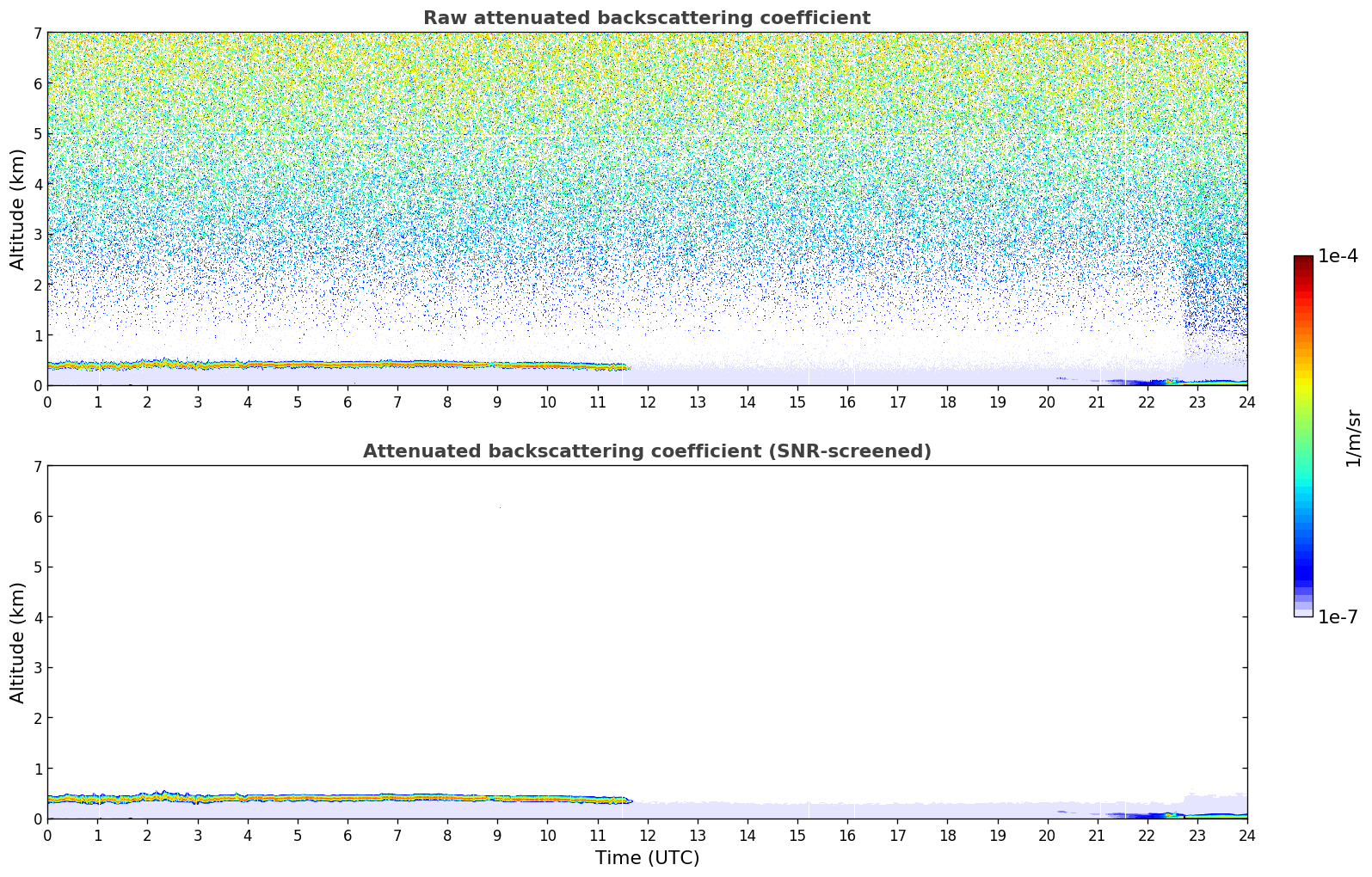Click altitude 4 tick on the bottom plot
The image size is (1372, 877).
[x=37, y=617]
